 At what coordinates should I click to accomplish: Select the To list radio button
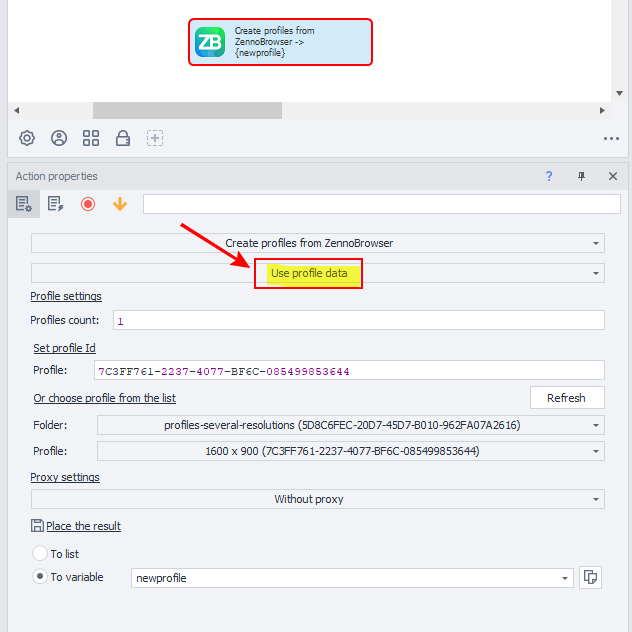pyautogui.click(x=40, y=553)
